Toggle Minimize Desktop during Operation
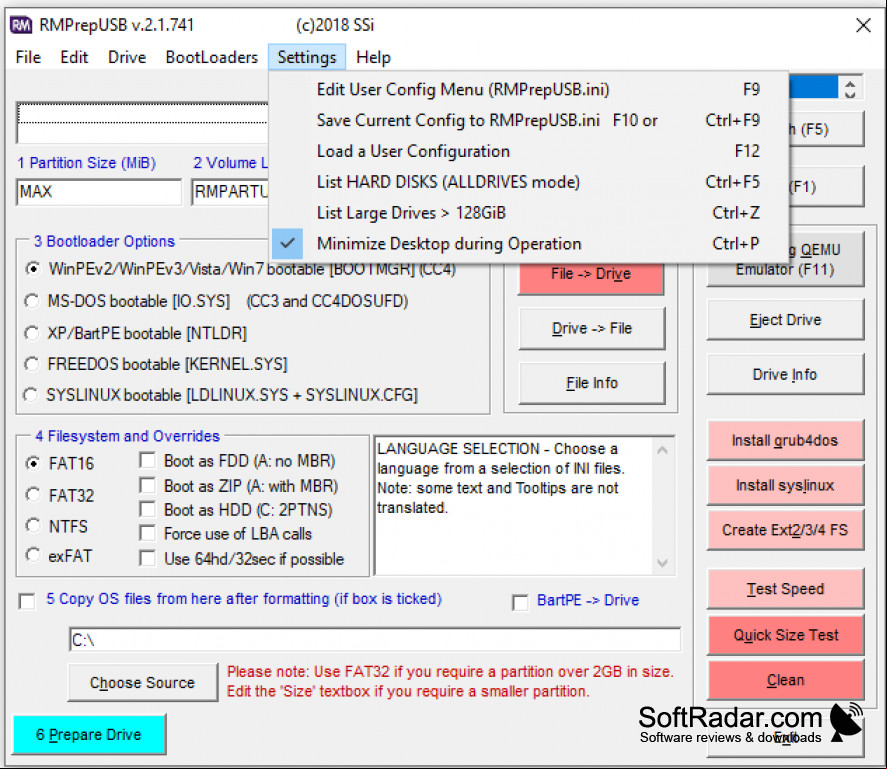Image resolution: width=887 pixels, height=769 pixels. pos(528,243)
